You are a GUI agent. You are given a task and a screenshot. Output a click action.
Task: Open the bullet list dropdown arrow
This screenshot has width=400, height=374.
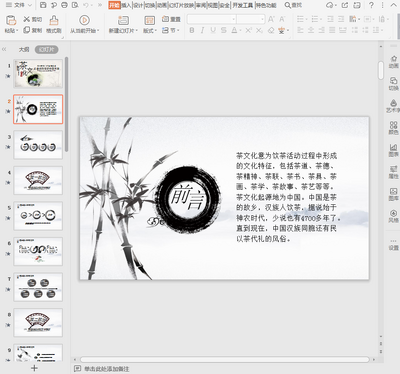(307, 19)
